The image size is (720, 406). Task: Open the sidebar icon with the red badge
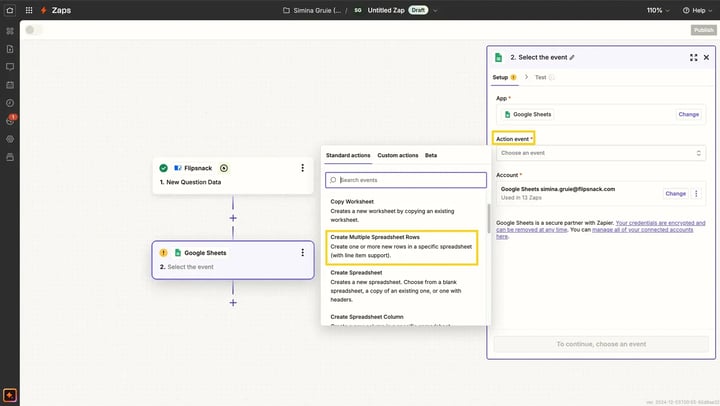pyautogui.click(x=10, y=120)
